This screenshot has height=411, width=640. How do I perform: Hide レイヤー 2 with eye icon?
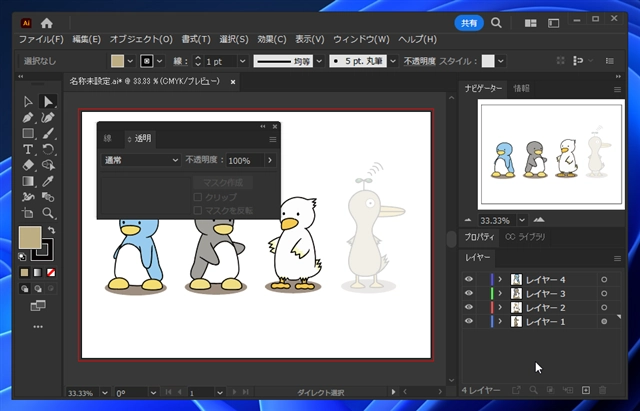(469, 307)
